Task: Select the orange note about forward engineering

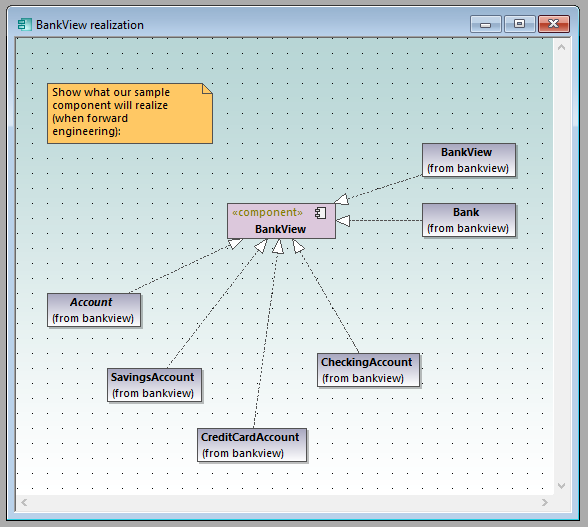Action: point(130,113)
